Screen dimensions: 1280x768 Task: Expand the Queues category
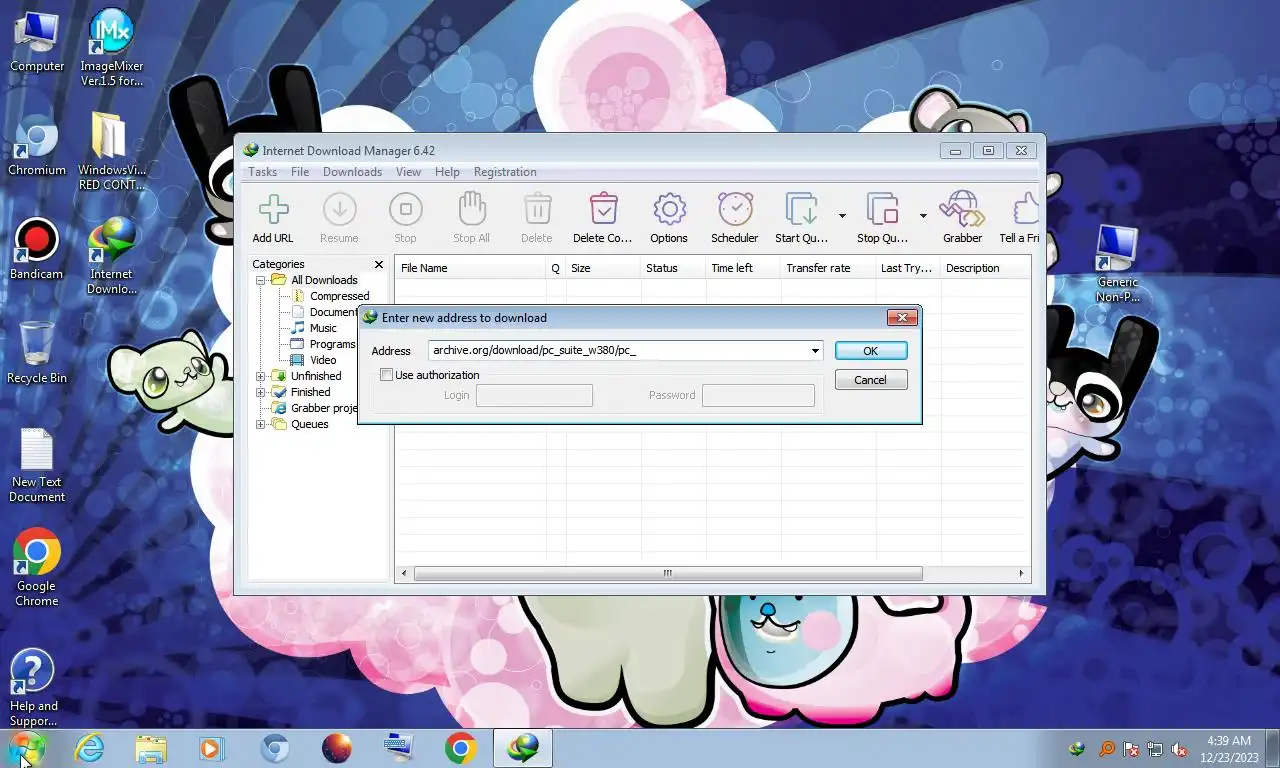coord(261,424)
